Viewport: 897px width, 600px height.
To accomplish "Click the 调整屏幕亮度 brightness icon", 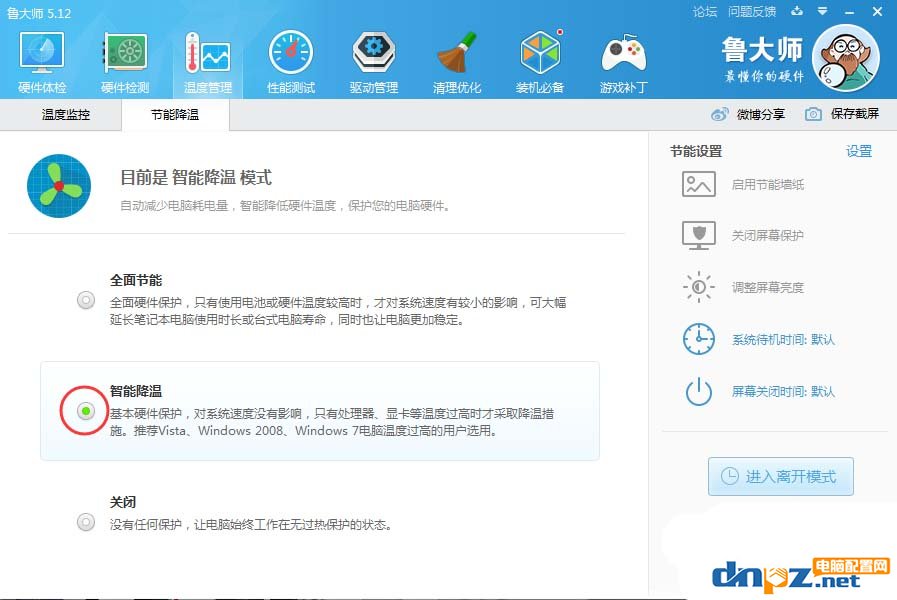I will click(698, 287).
